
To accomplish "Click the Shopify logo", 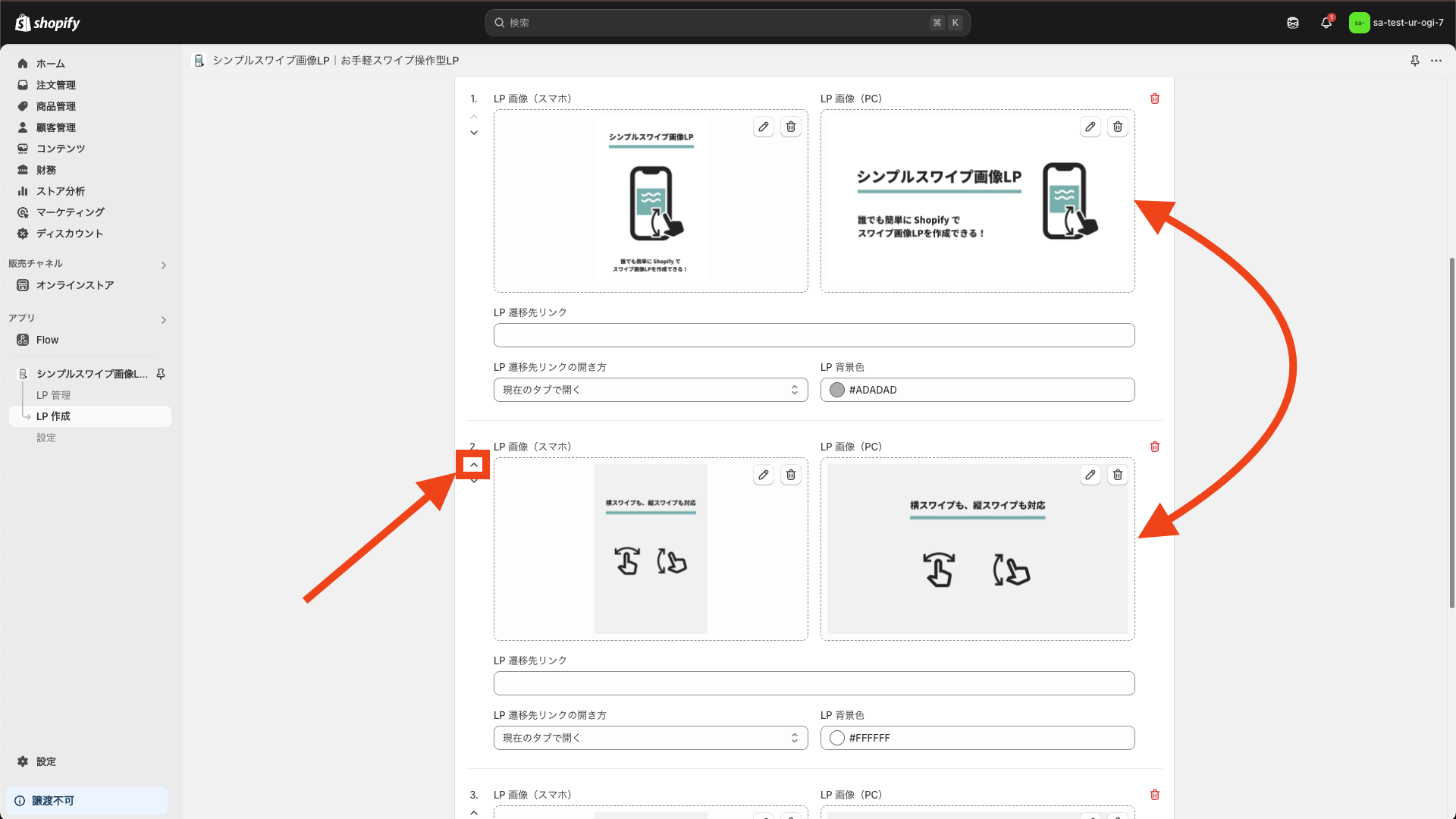I will tap(48, 23).
